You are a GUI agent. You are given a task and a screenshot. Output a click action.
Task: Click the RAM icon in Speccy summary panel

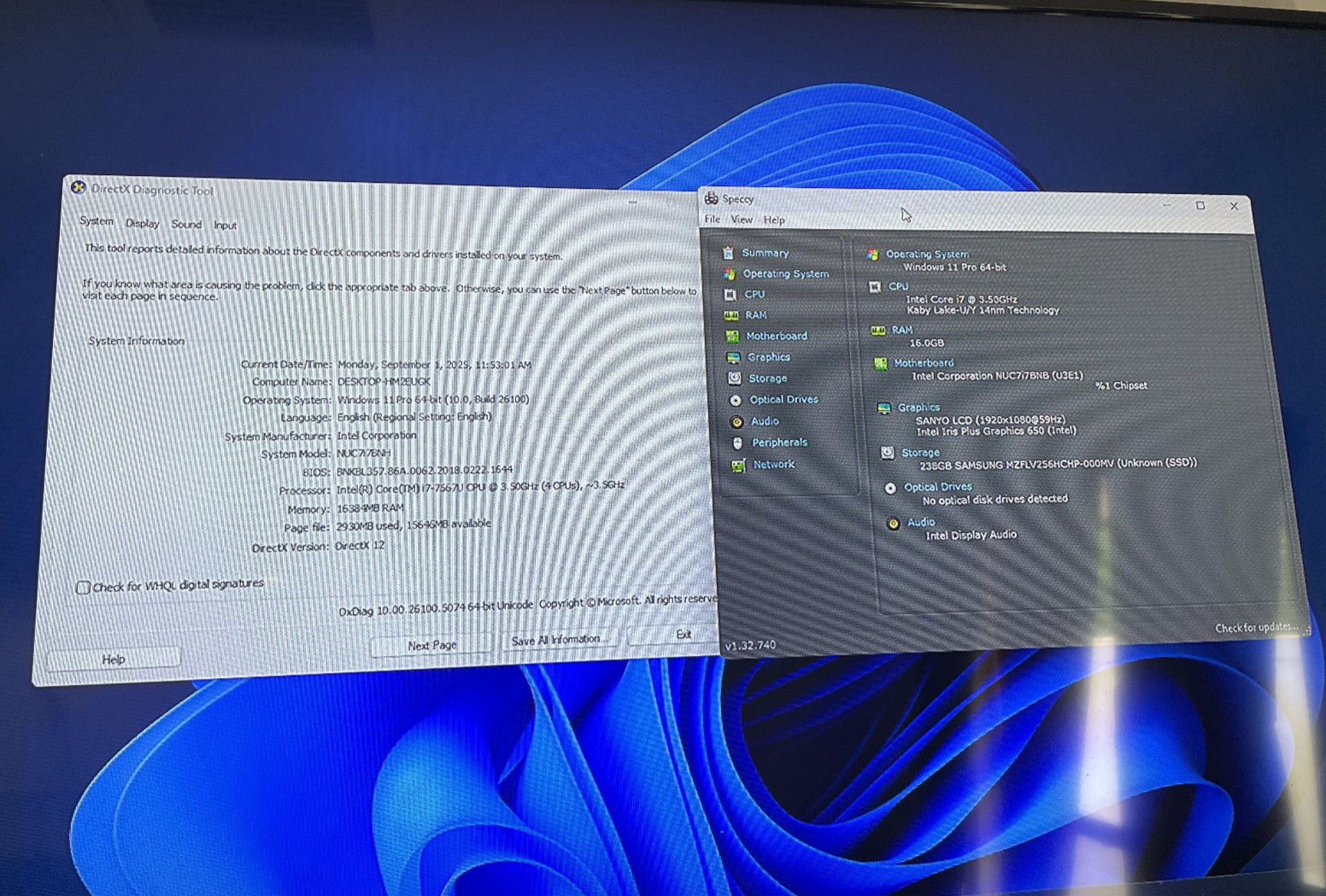click(877, 331)
